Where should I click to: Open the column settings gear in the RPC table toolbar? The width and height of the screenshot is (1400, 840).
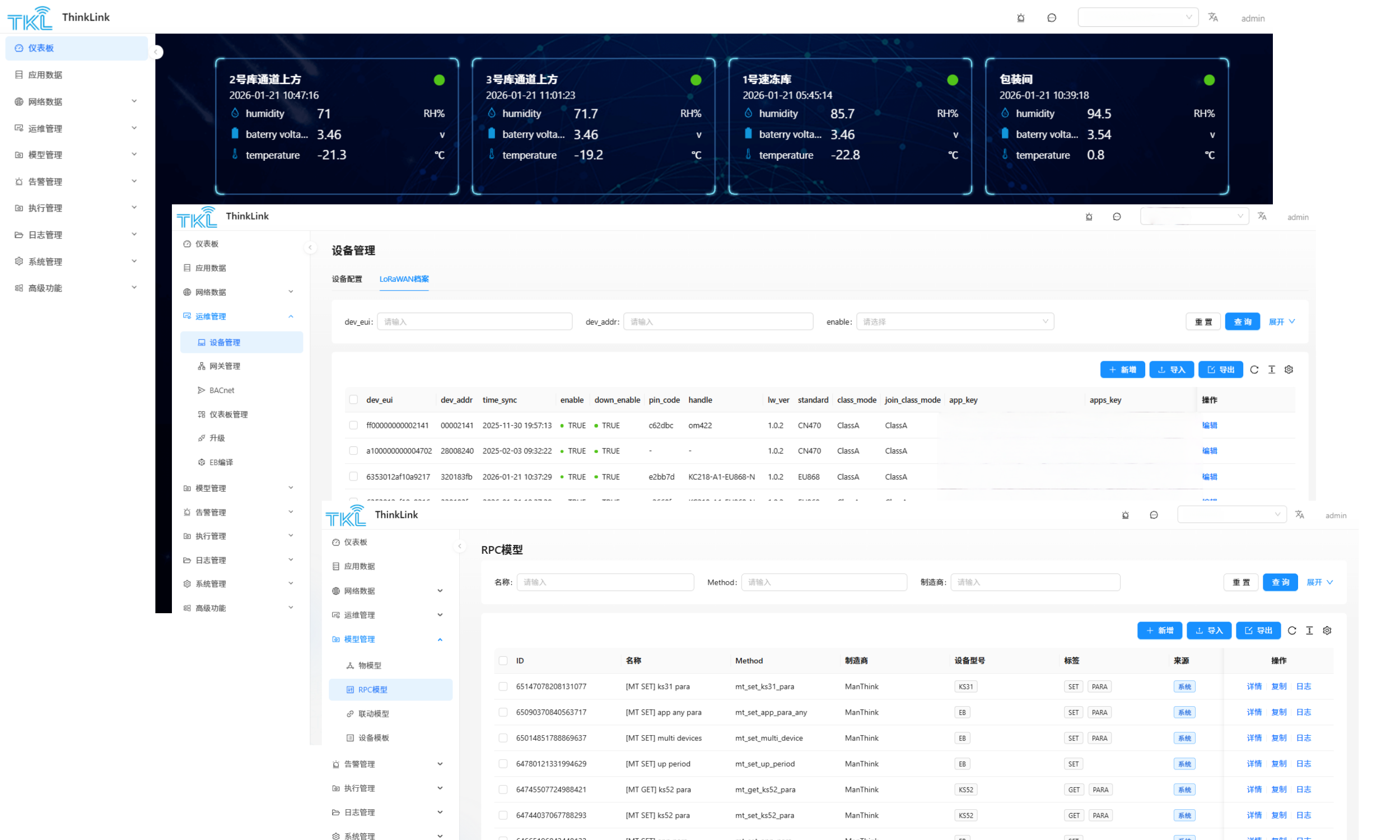pos(1327,631)
